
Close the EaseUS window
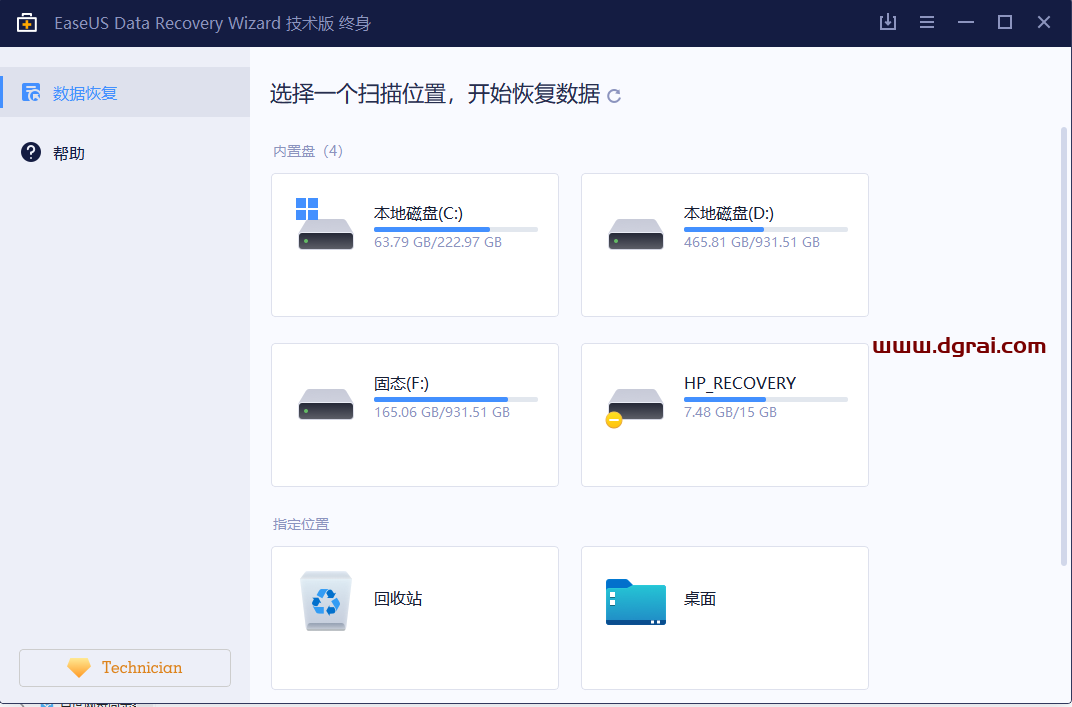[1043, 23]
